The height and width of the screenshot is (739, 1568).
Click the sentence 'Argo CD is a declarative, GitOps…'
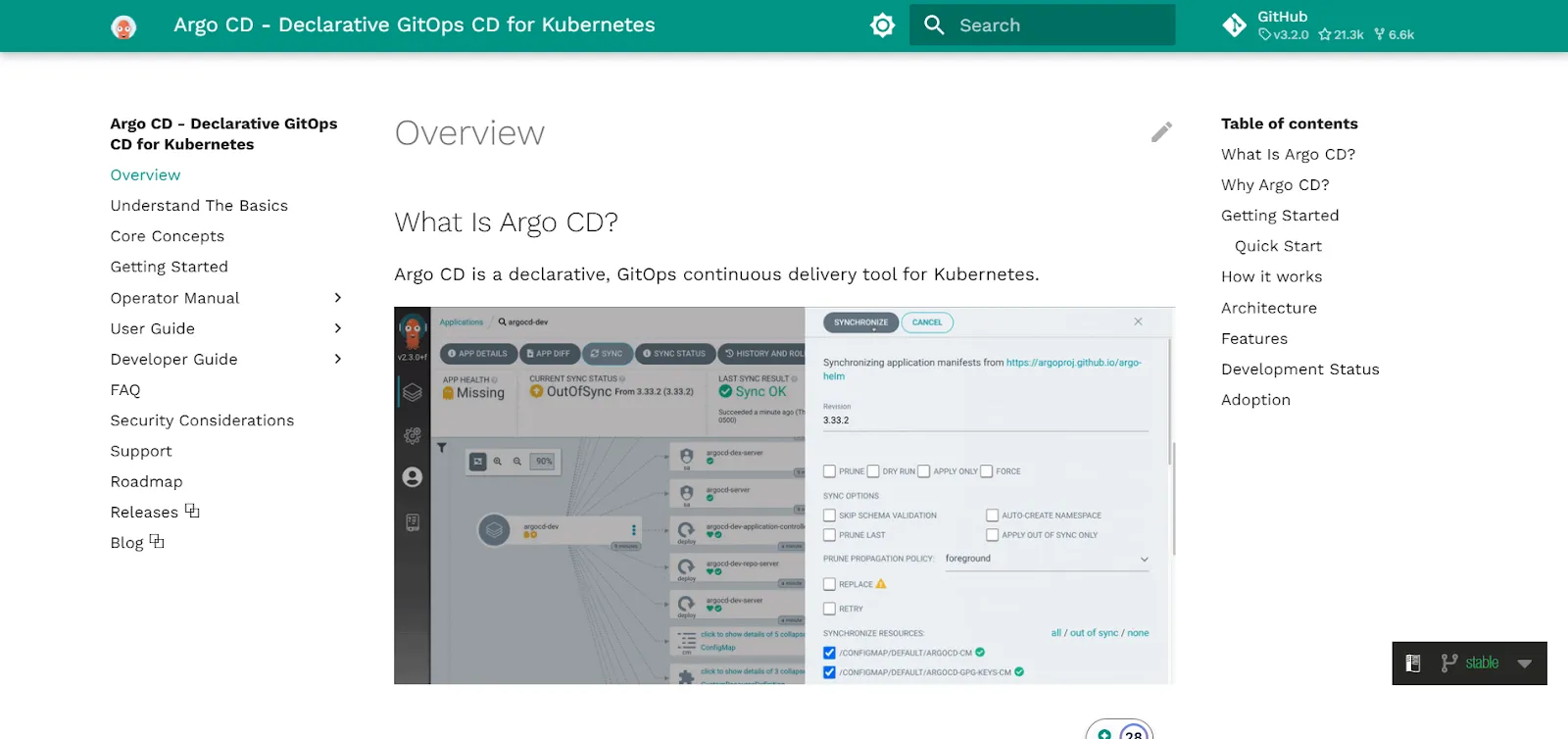pos(716,274)
